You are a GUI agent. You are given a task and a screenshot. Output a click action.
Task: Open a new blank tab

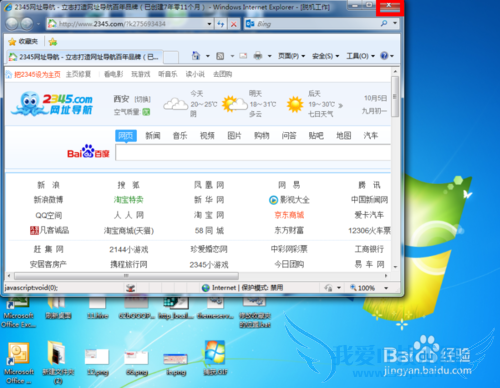pos(171,57)
